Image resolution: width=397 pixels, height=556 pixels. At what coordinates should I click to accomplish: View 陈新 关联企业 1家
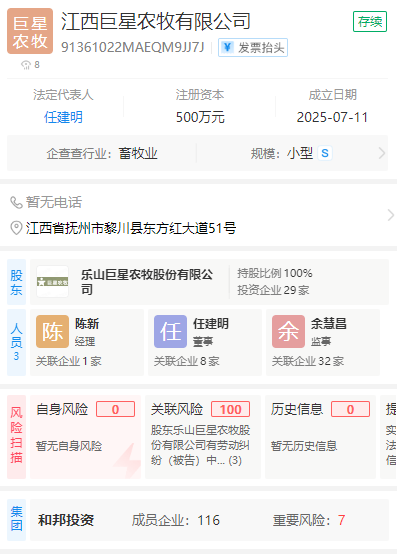coord(69,361)
